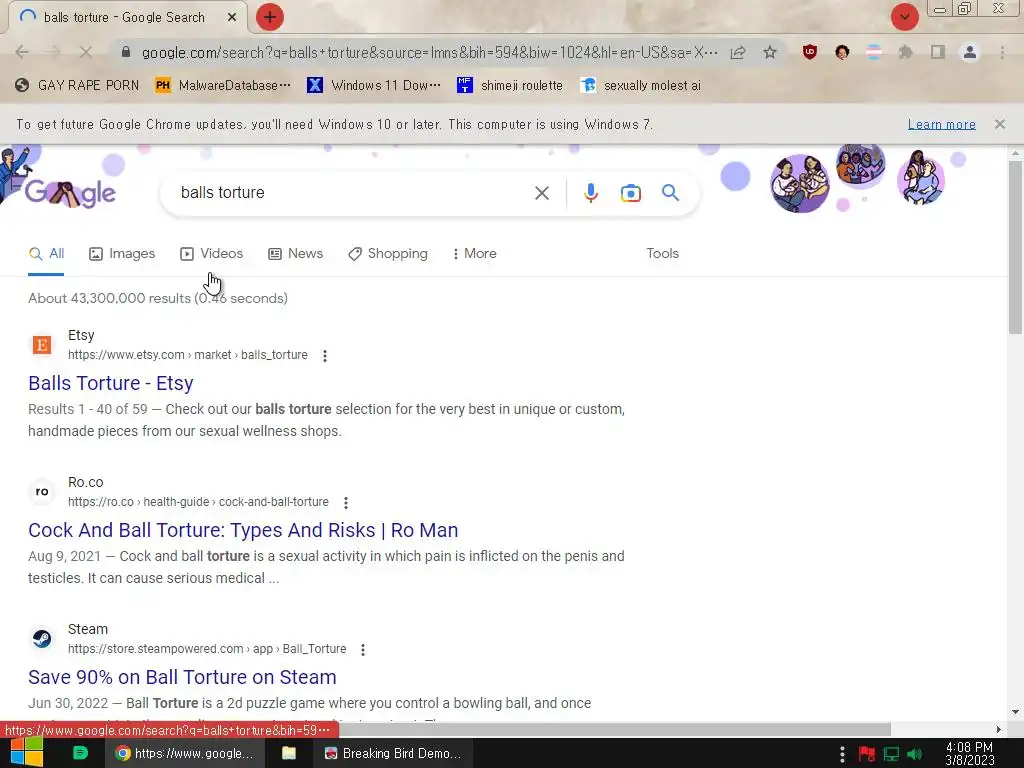Open the network tray icon
Image resolution: width=1024 pixels, height=768 pixels.
[x=891, y=754]
